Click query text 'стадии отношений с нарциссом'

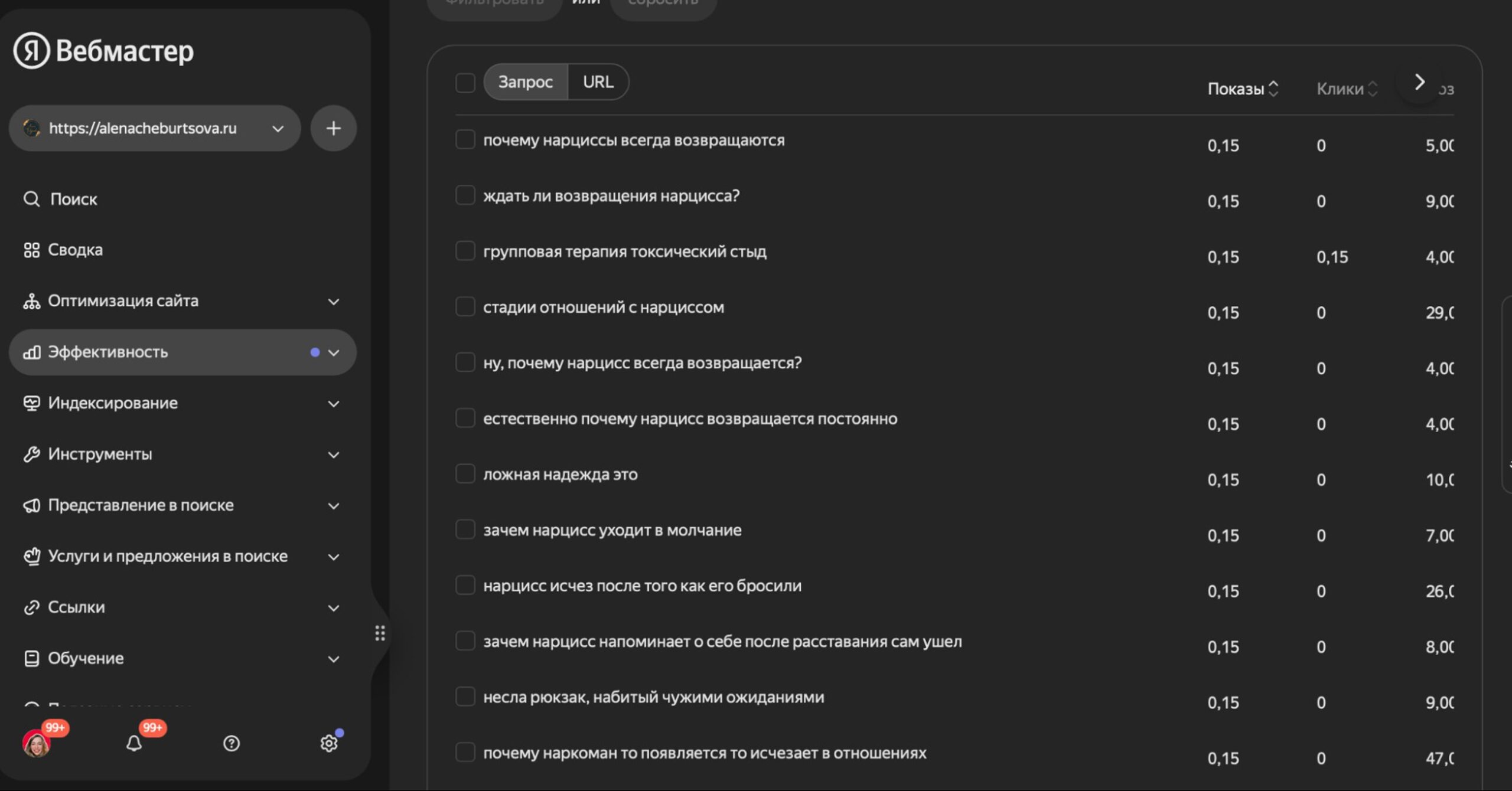click(x=604, y=308)
